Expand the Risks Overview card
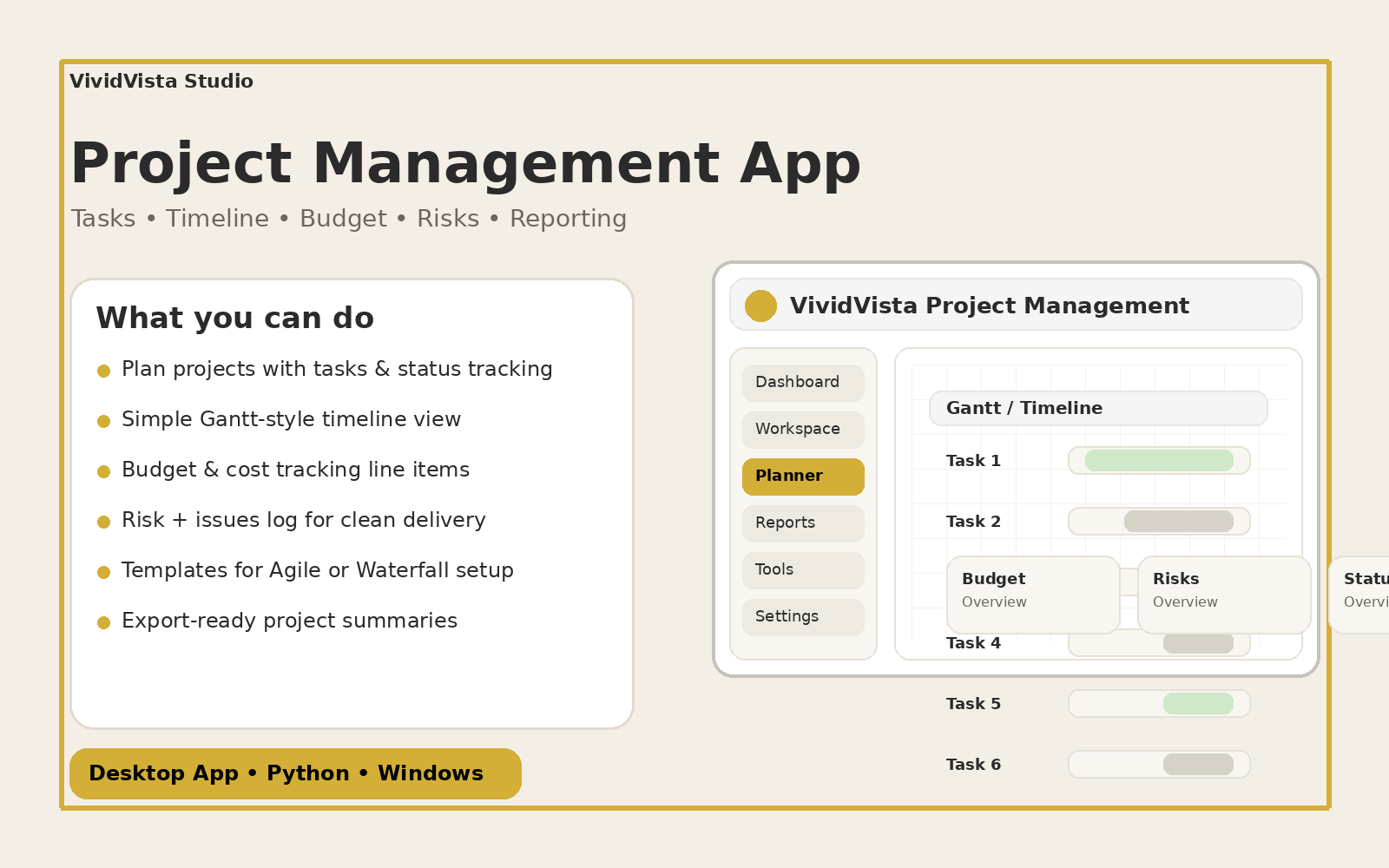Screen dimensions: 1389x868 coord(1224,595)
